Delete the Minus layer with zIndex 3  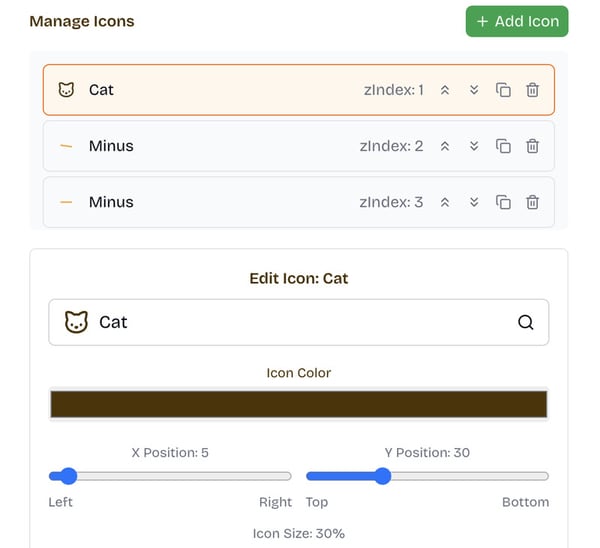pyautogui.click(x=533, y=202)
